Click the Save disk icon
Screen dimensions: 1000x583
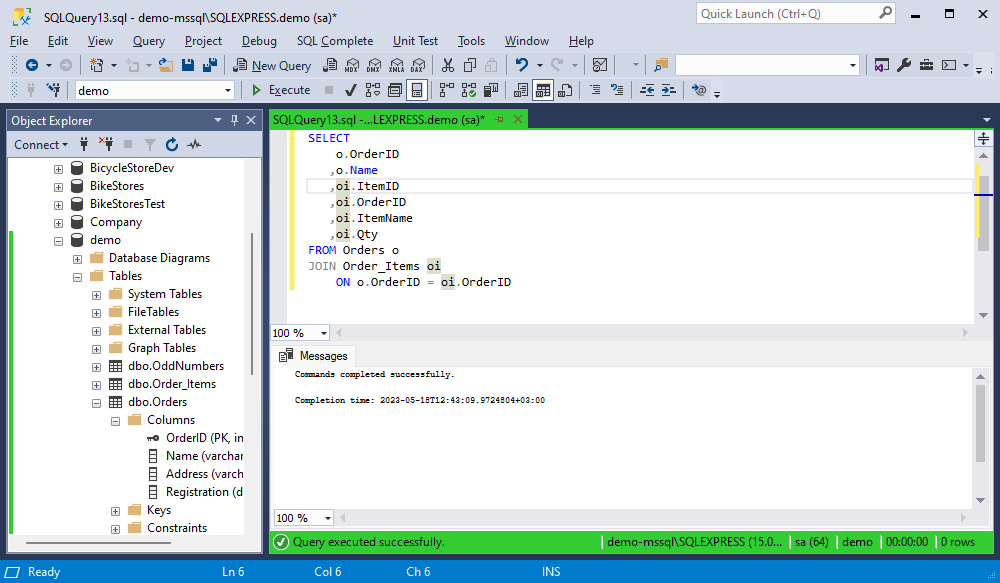(188, 65)
